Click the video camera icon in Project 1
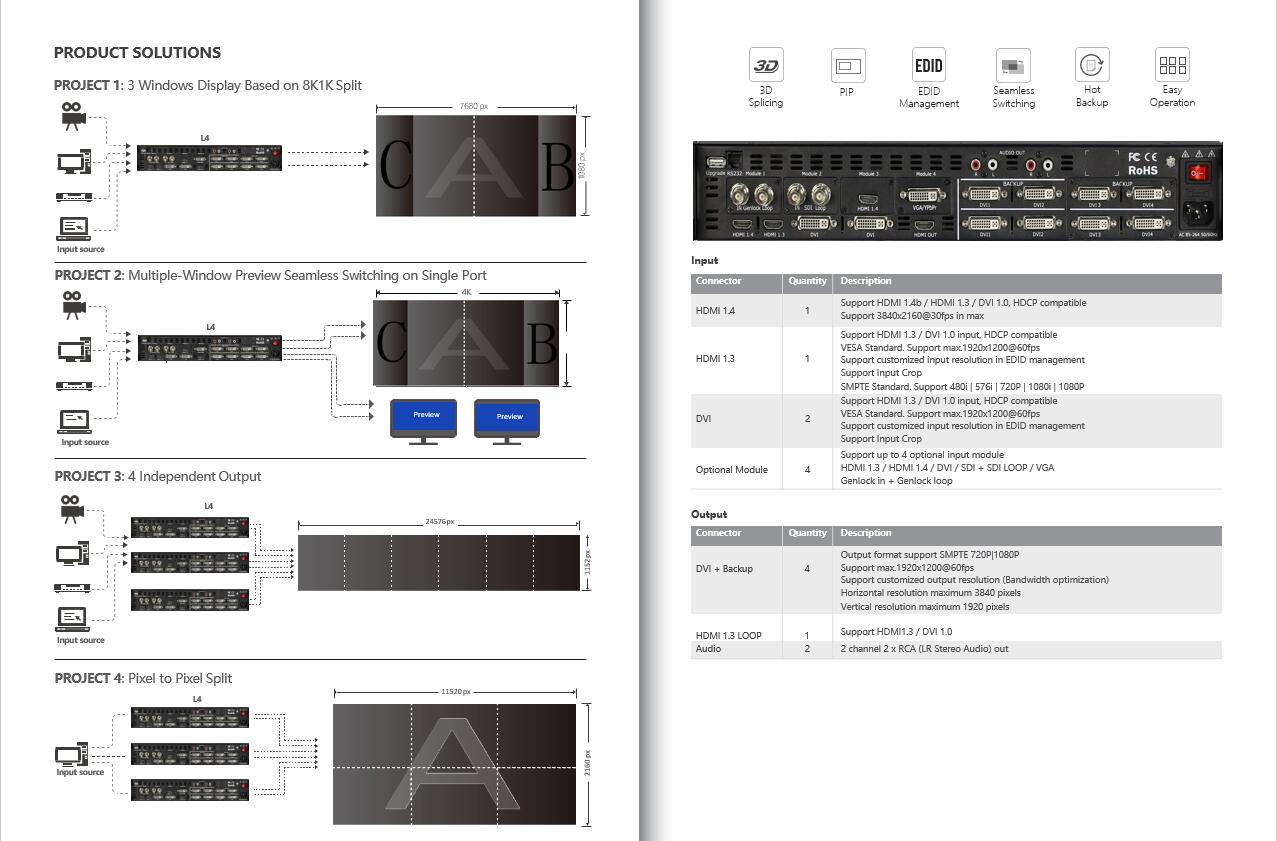 (x=72, y=116)
